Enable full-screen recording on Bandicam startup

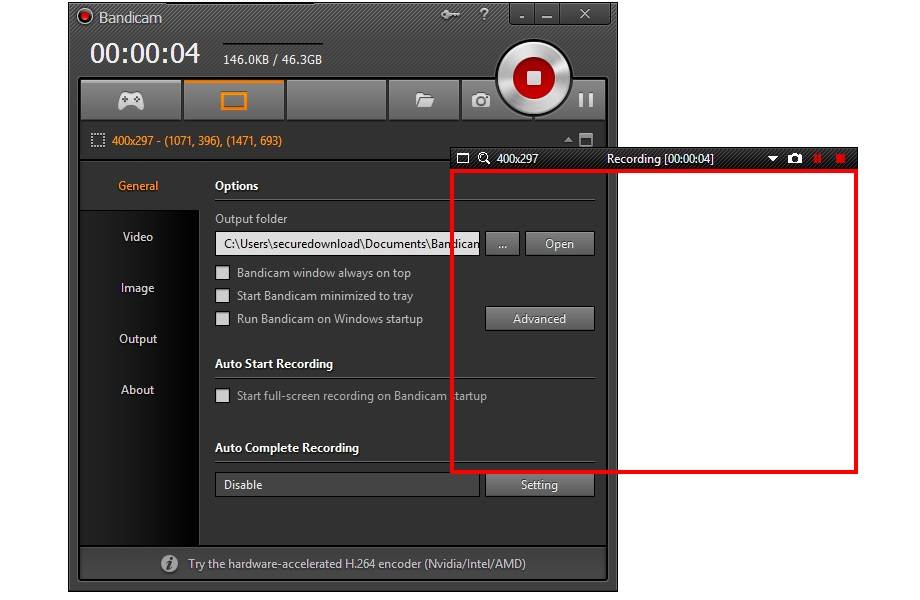pos(222,396)
